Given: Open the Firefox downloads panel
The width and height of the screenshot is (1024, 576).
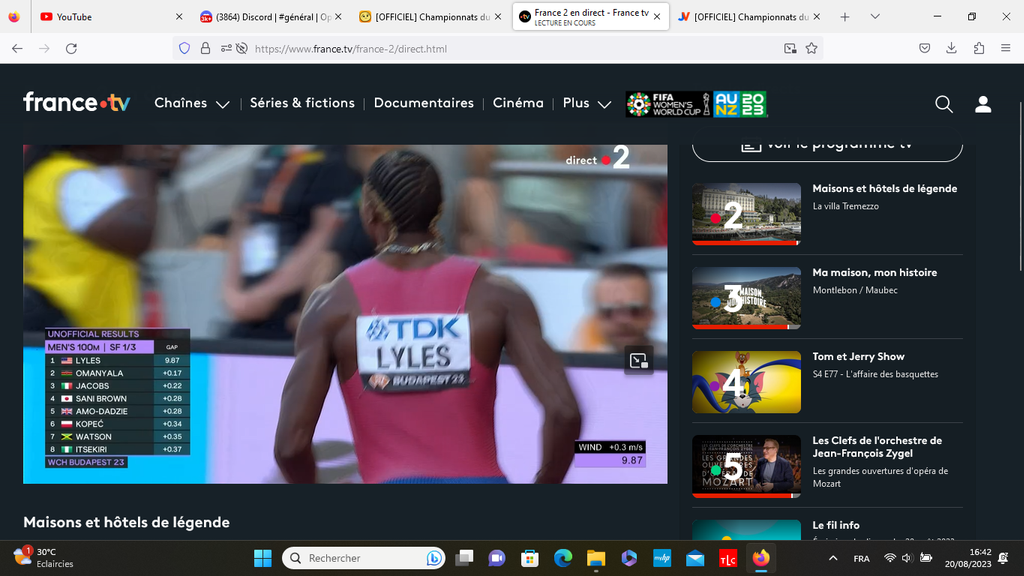Looking at the screenshot, I should tap(952, 48).
